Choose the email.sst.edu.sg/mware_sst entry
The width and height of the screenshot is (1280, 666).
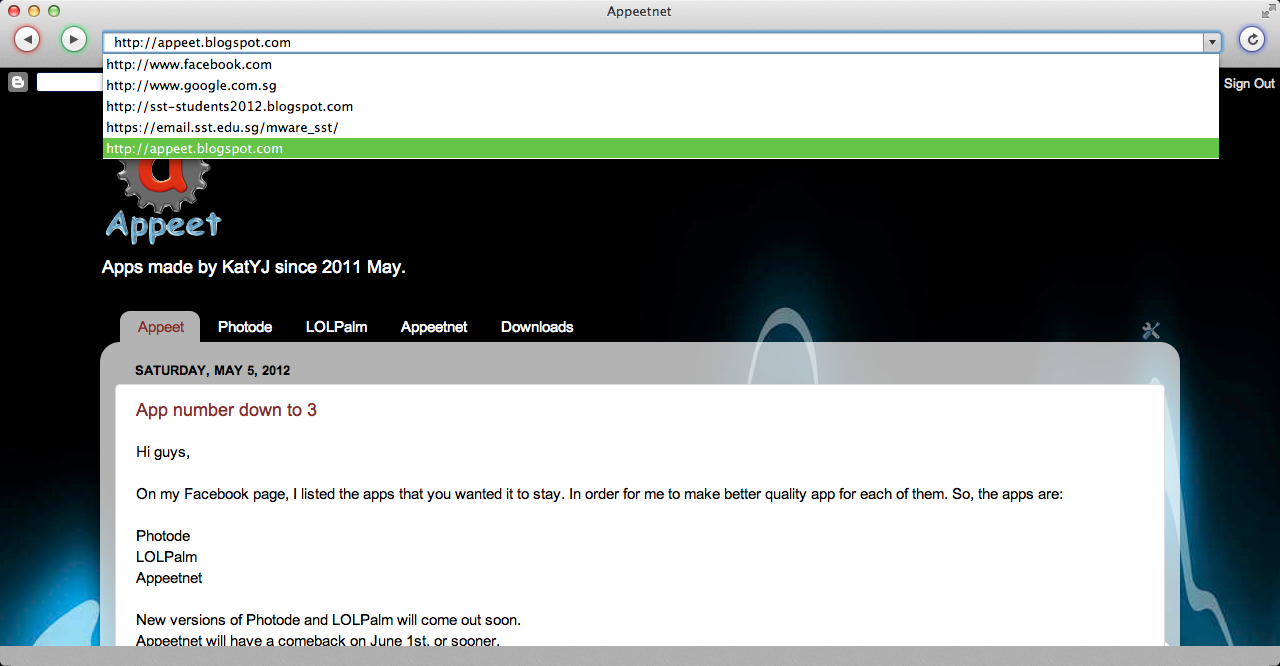(x=661, y=127)
